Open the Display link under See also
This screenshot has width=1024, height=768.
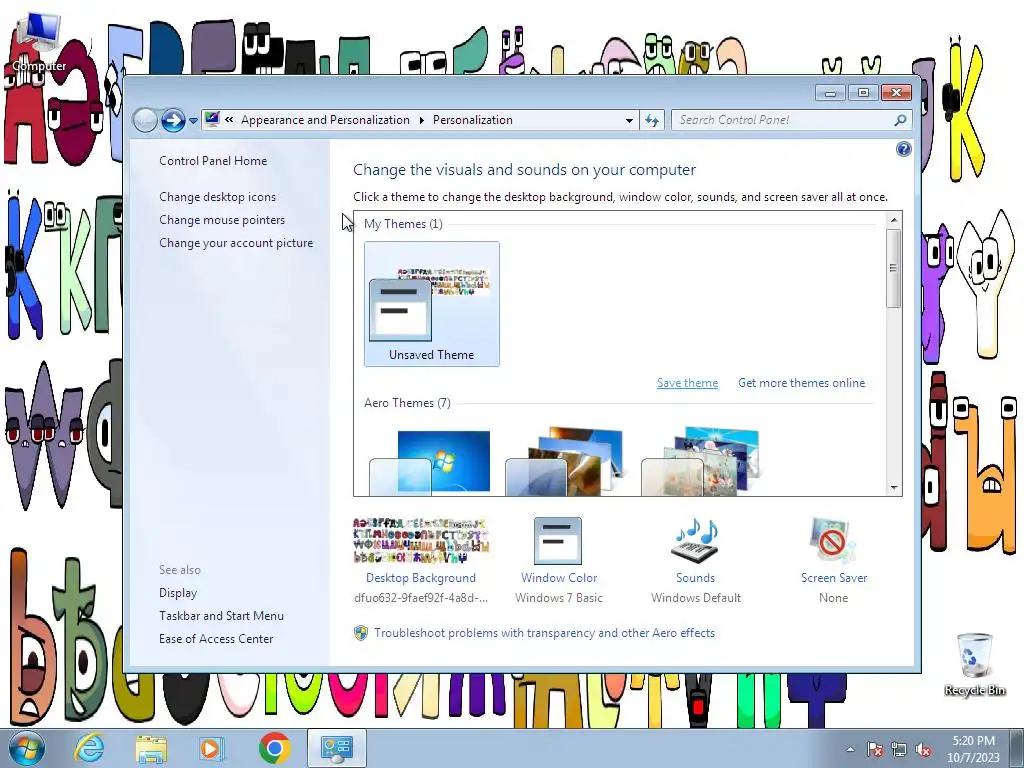click(x=178, y=593)
